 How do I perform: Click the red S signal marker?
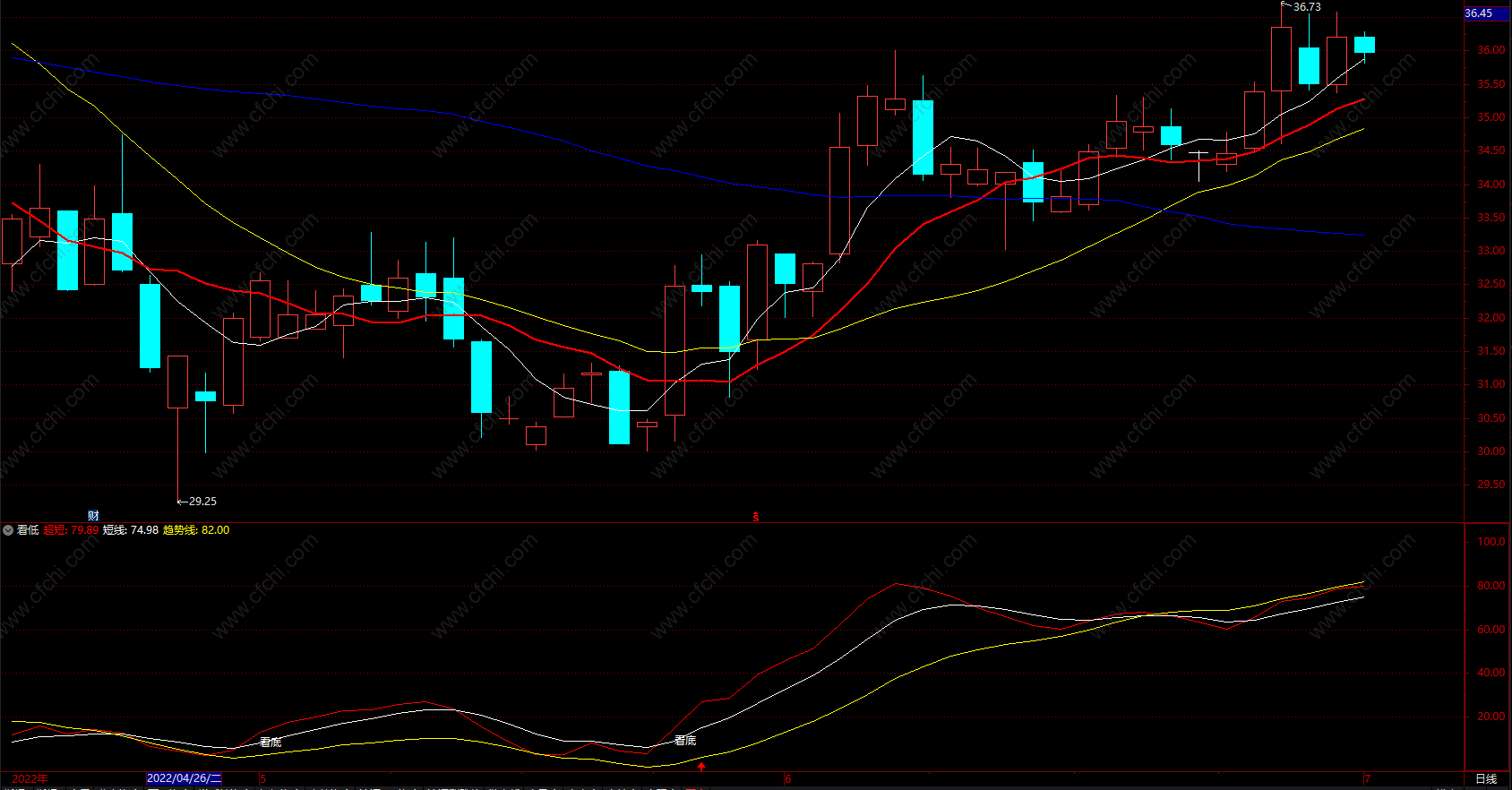756,517
